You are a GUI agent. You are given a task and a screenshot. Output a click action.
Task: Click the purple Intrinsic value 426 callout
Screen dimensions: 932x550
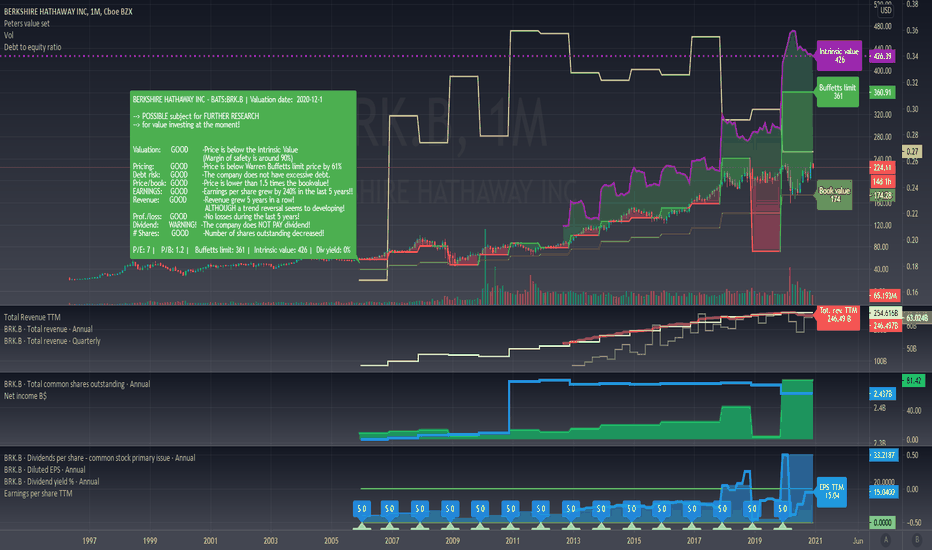tap(839, 55)
